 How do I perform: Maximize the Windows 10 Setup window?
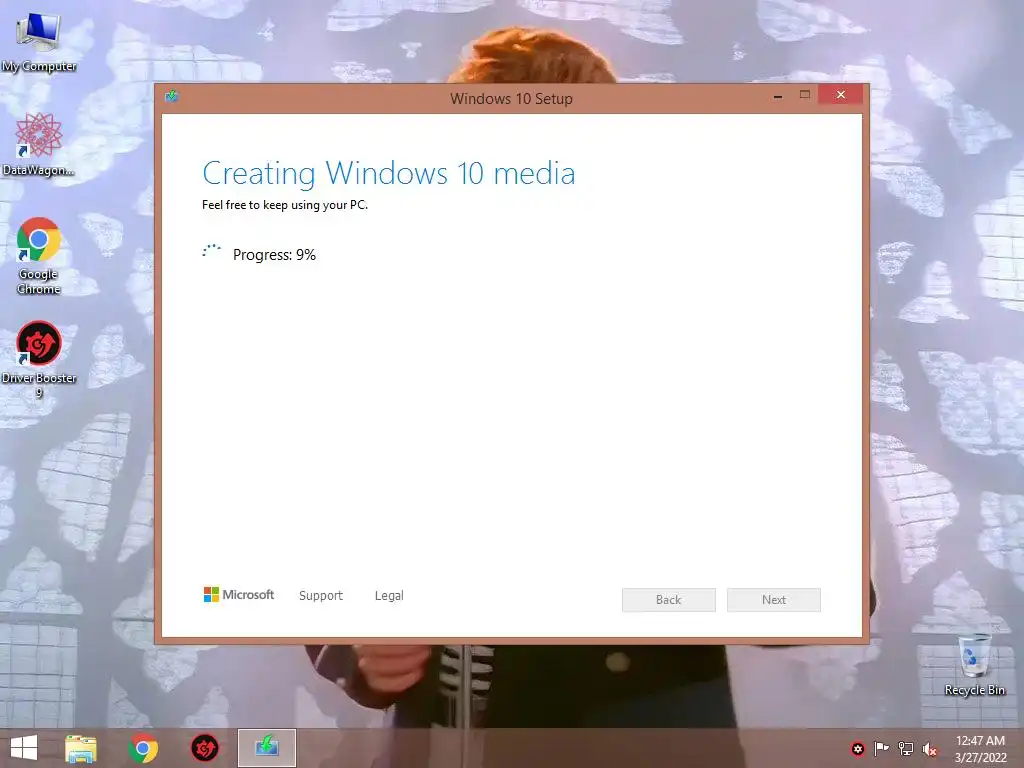click(x=805, y=95)
